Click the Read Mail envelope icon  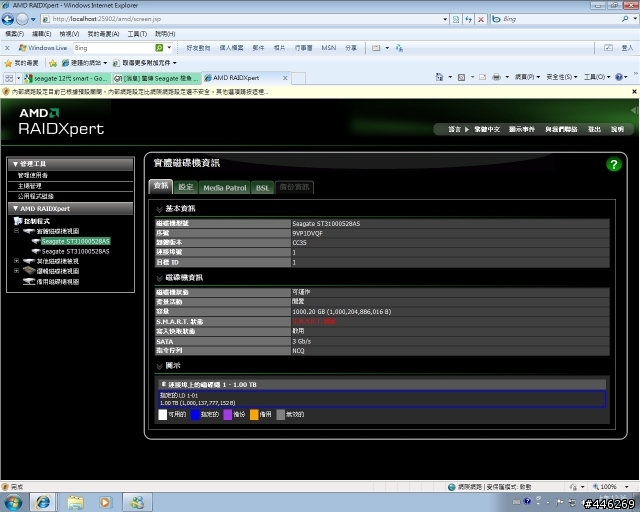(x=482, y=77)
